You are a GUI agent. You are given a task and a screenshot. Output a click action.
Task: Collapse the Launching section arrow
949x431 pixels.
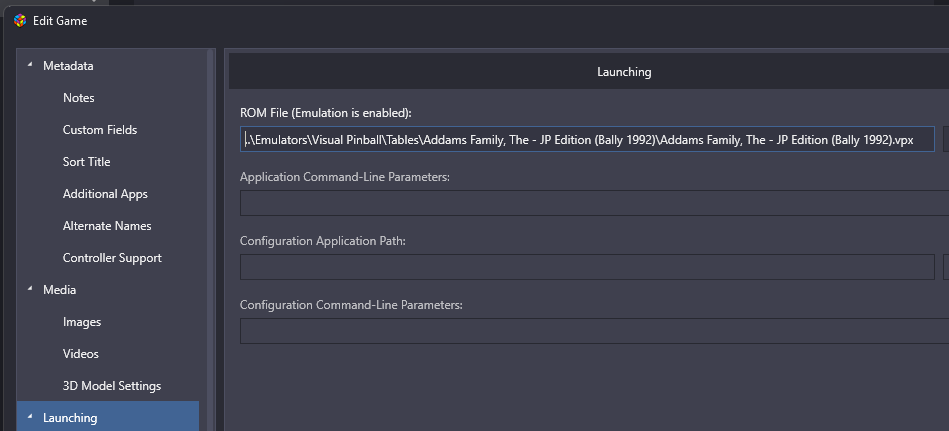[x=30, y=417]
